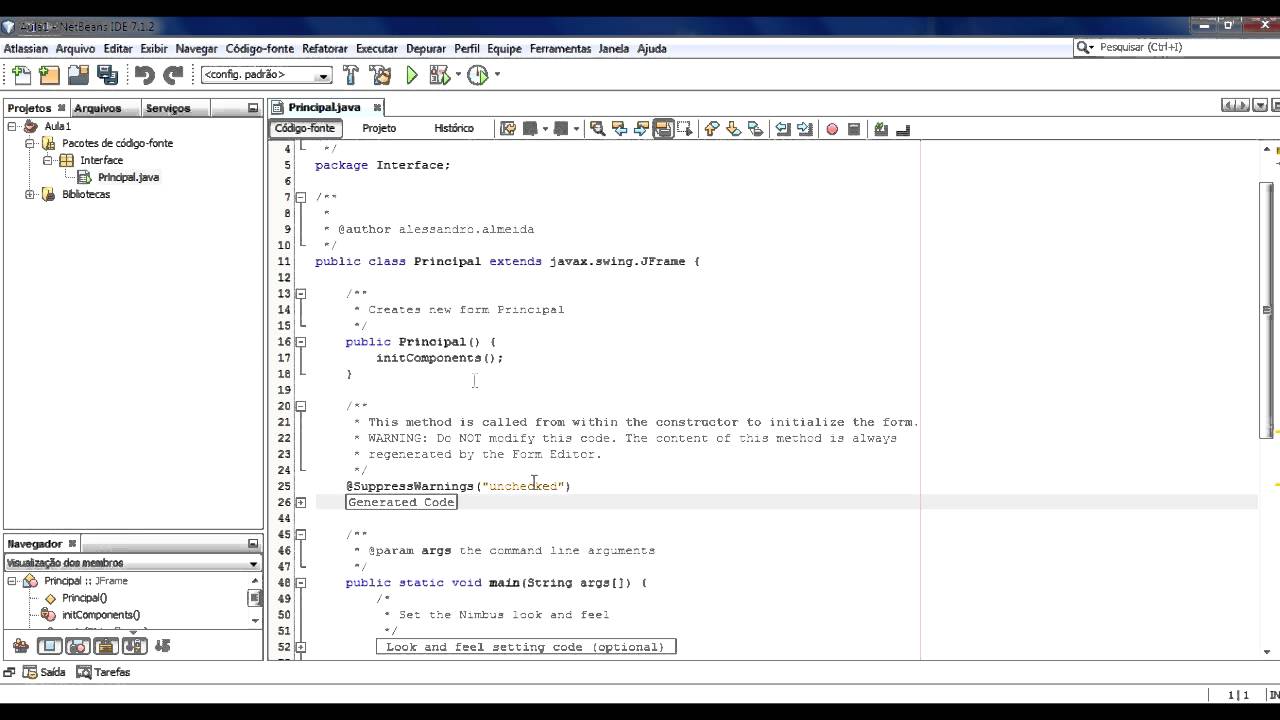Click the Projeto view button
The image size is (1280, 720).
tap(379, 127)
